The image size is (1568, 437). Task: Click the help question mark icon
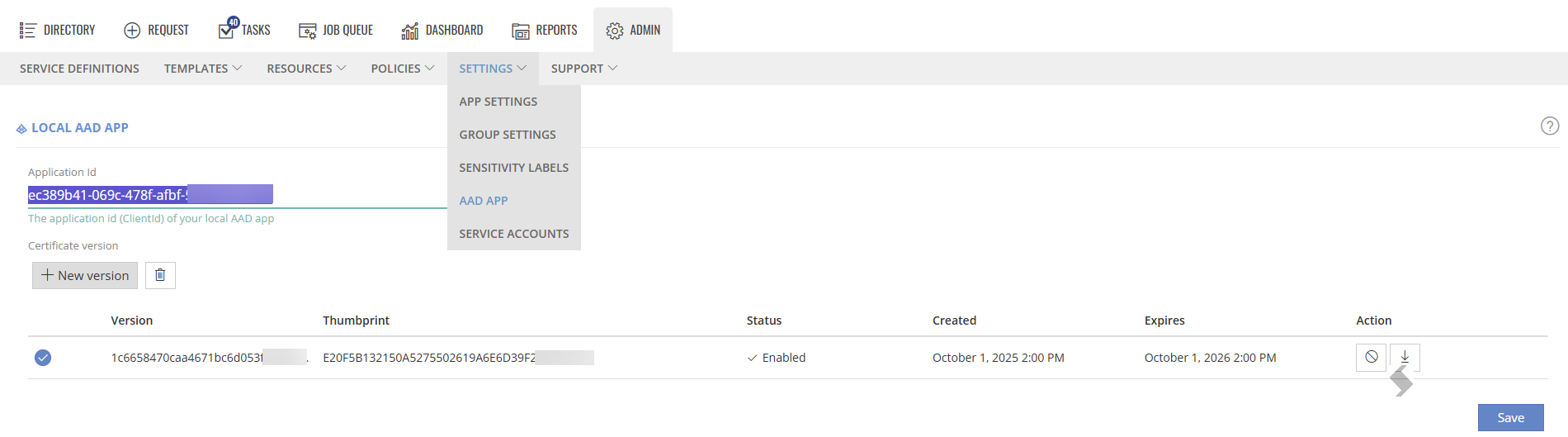[x=1550, y=126]
